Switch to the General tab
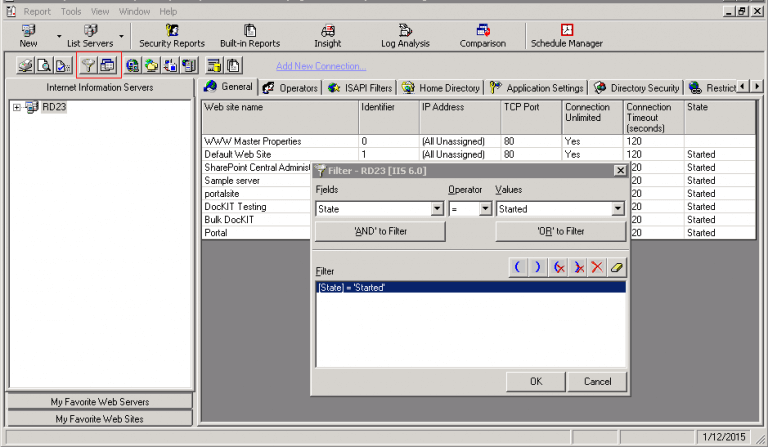The width and height of the screenshot is (768, 447). (229, 87)
